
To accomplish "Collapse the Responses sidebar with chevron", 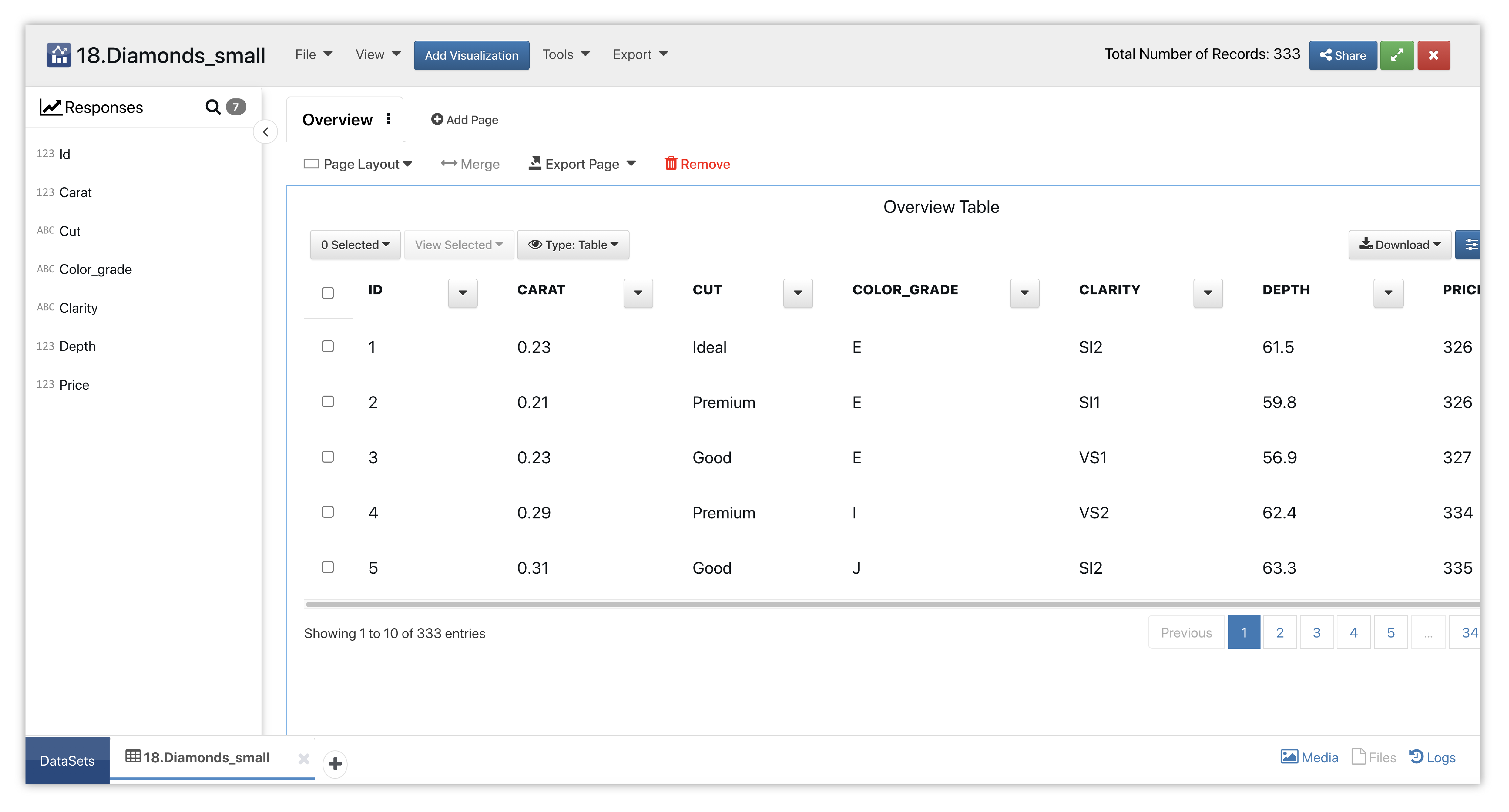I will coord(265,132).
